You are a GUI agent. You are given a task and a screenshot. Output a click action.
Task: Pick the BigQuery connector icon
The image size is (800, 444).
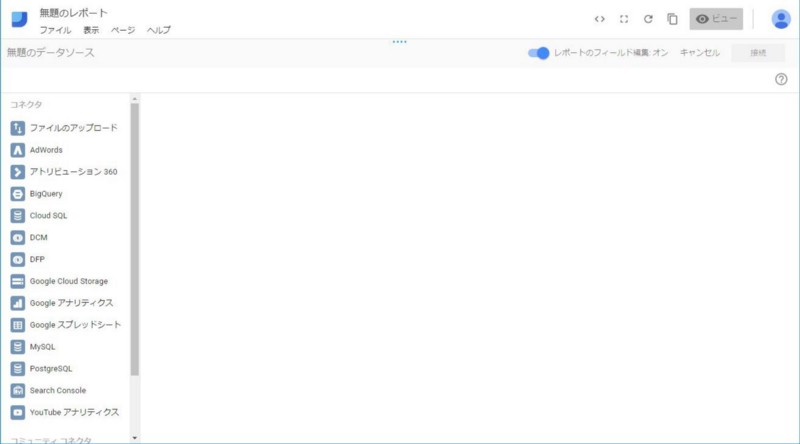click(17, 194)
